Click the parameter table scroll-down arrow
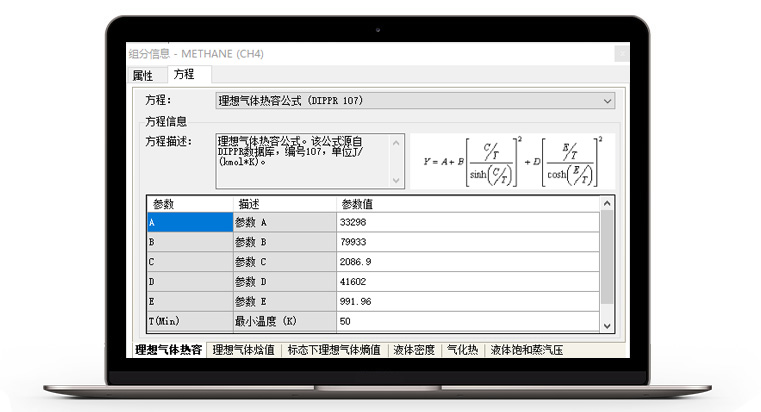The width and height of the screenshot is (761, 412). point(607,326)
